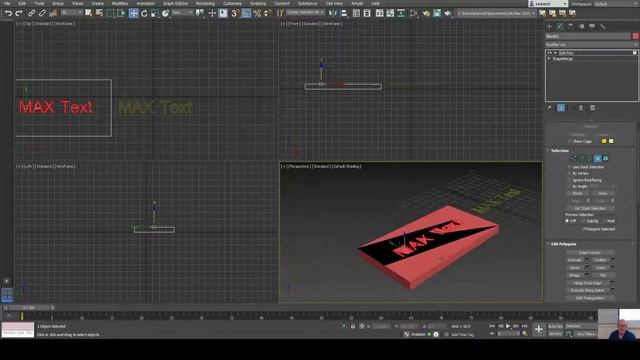Open the Animation menu

click(x=145, y=3)
